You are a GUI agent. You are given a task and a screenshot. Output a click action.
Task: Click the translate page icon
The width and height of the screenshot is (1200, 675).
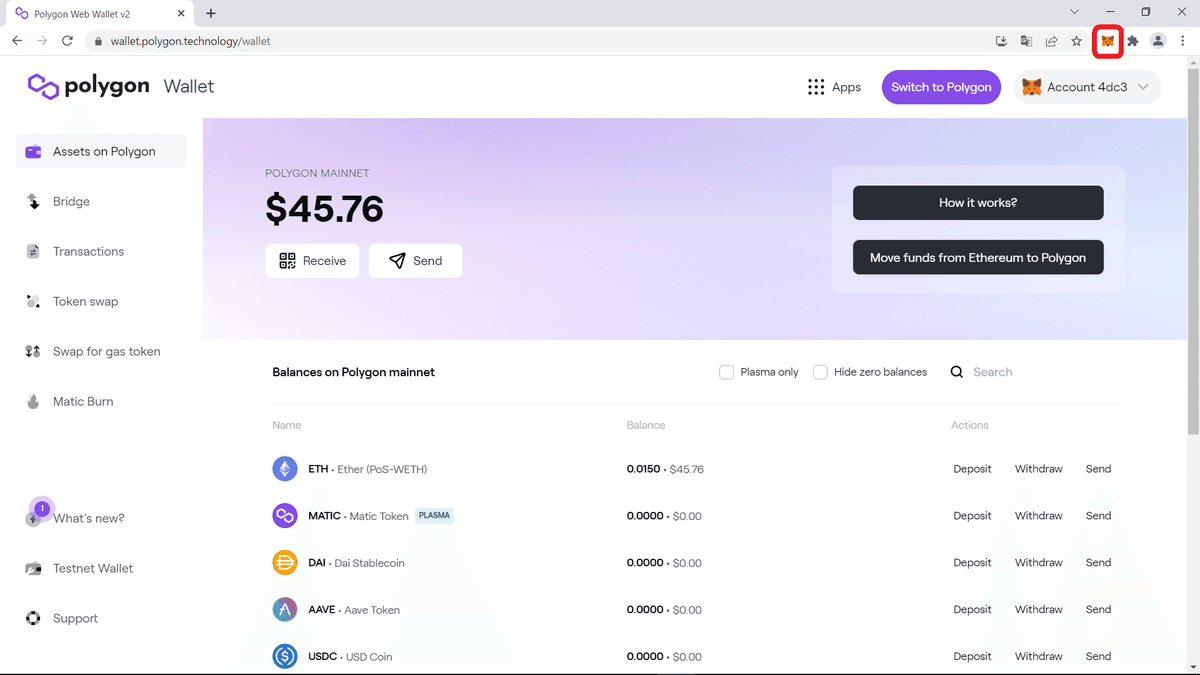(1027, 41)
